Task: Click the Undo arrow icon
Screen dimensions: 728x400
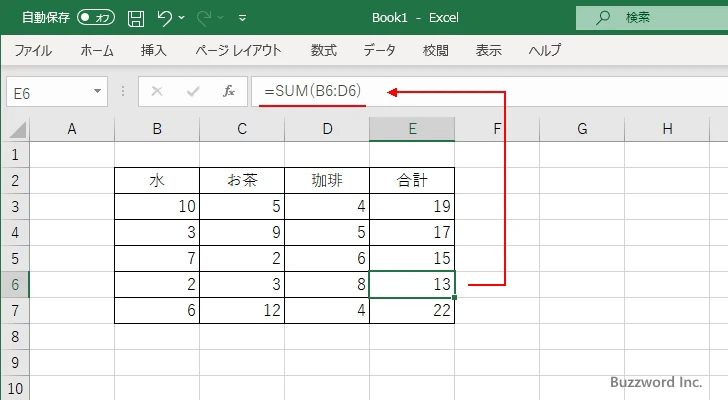Action: [x=164, y=18]
